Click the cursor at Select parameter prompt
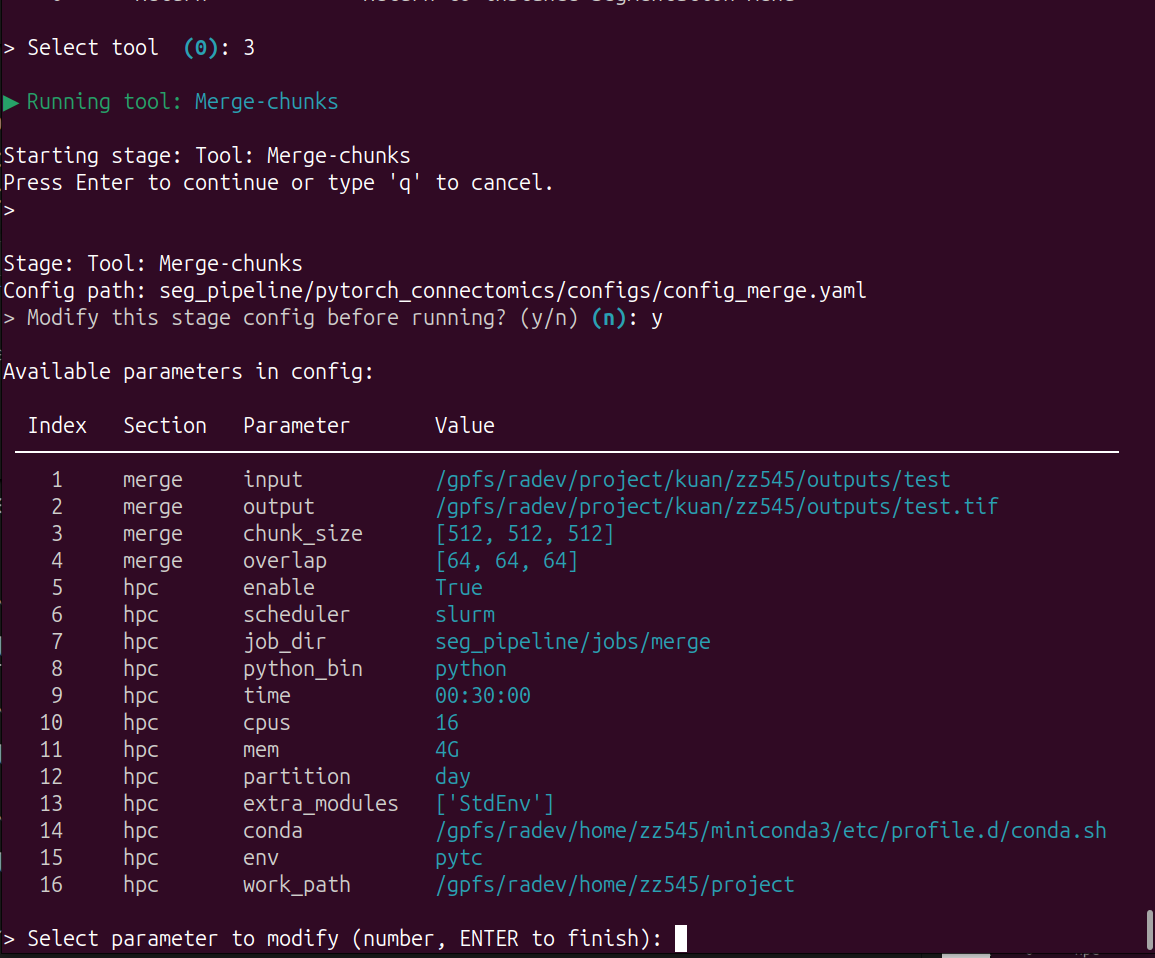This screenshot has height=958, width=1155. [x=681, y=938]
